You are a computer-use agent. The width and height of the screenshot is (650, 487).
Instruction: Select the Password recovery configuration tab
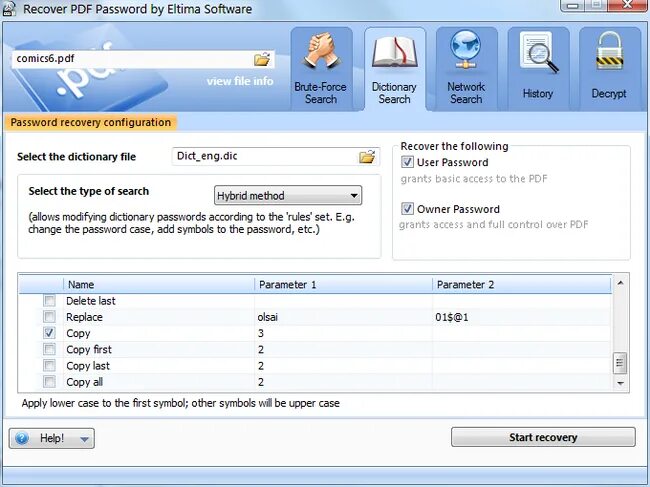(x=90, y=122)
